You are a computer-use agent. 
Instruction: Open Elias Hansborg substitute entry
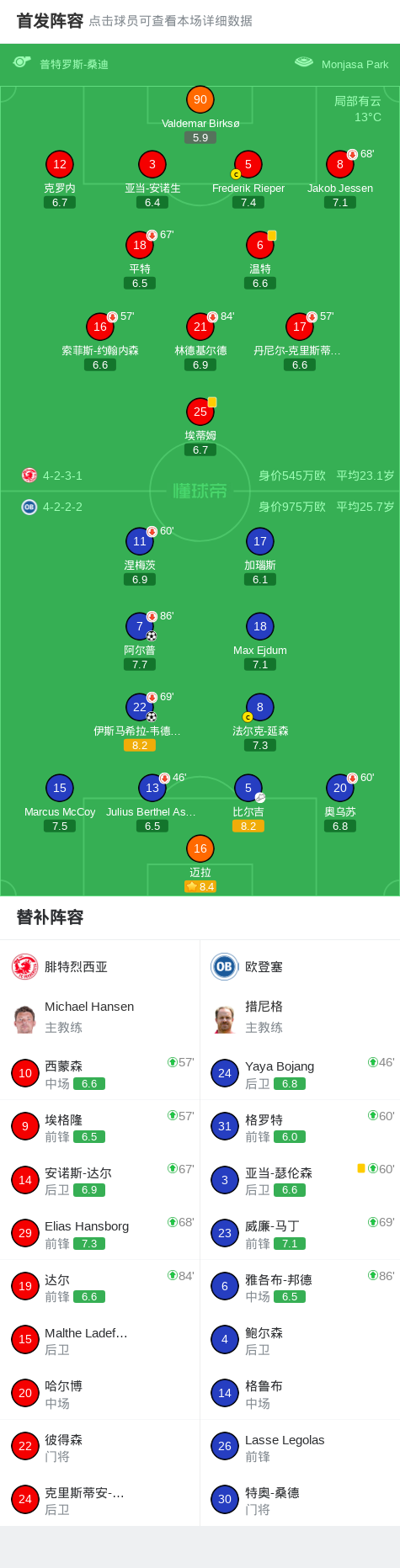click(x=100, y=1233)
